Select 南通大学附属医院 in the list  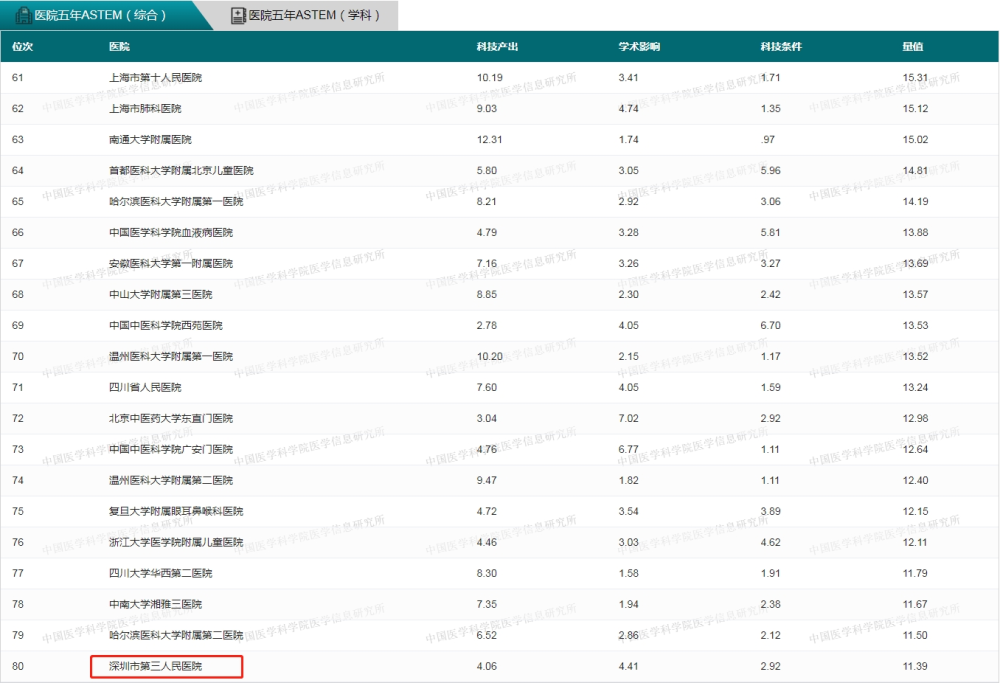click(x=151, y=140)
